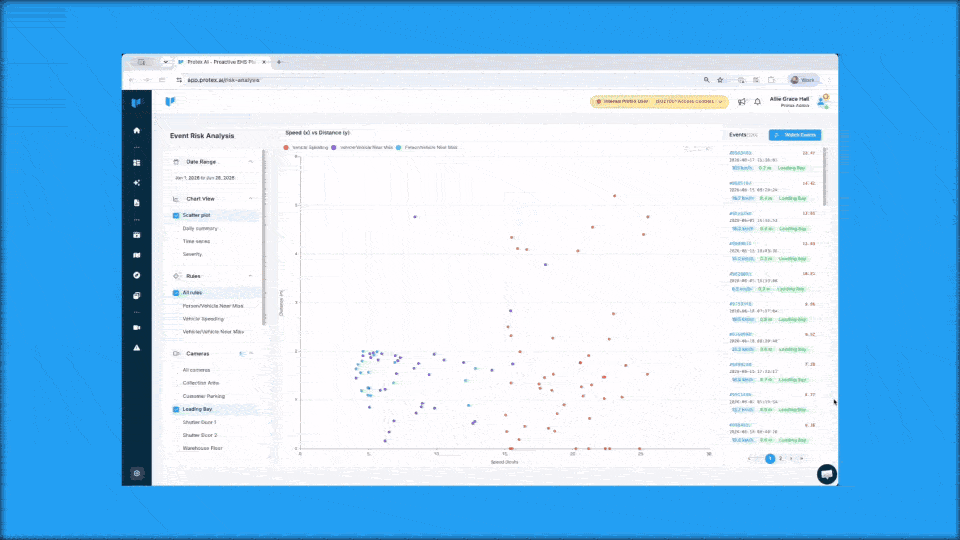This screenshot has height=540, width=960.
Task: Select the Vehicle Speeding rule
Action: pyautogui.click(x=203, y=319)
